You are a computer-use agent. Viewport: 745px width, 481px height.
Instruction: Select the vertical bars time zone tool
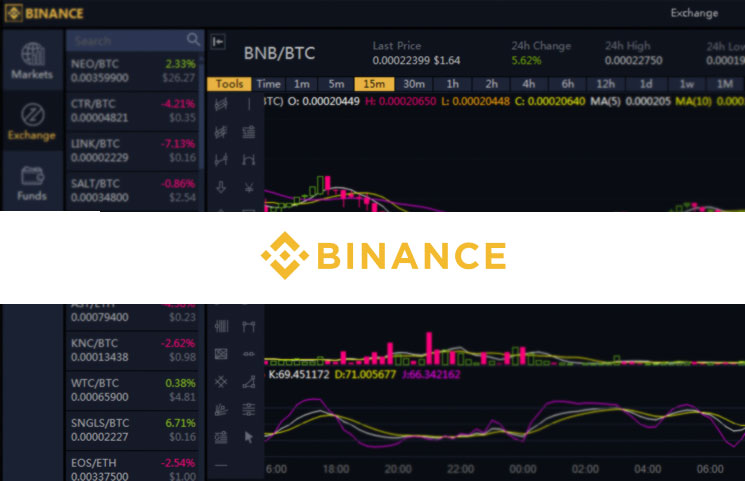pyautogui.click(x=221, y=326)
